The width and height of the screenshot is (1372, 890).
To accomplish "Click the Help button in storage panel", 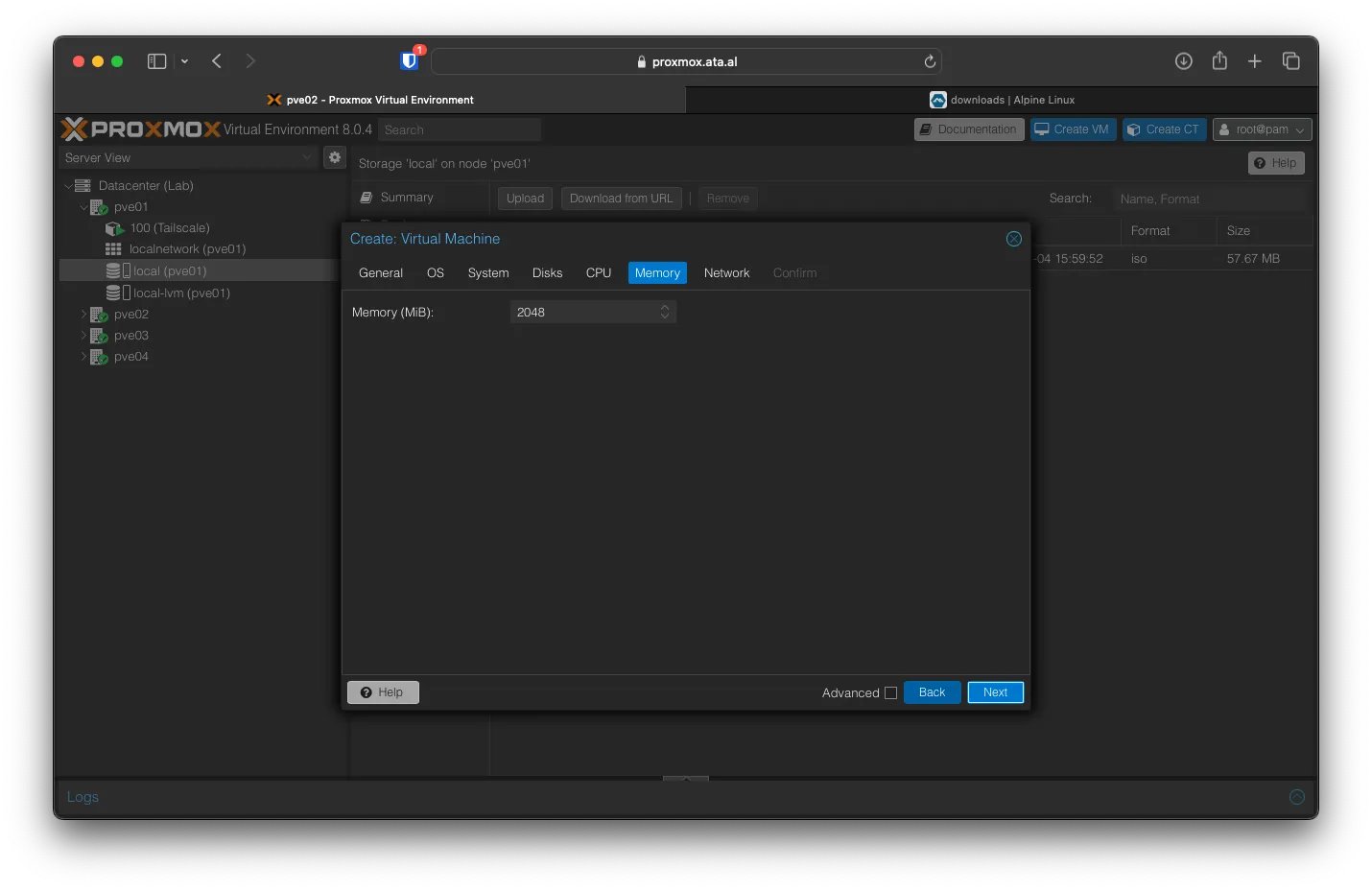I will pyautogui.click(x=1276, y=163).
